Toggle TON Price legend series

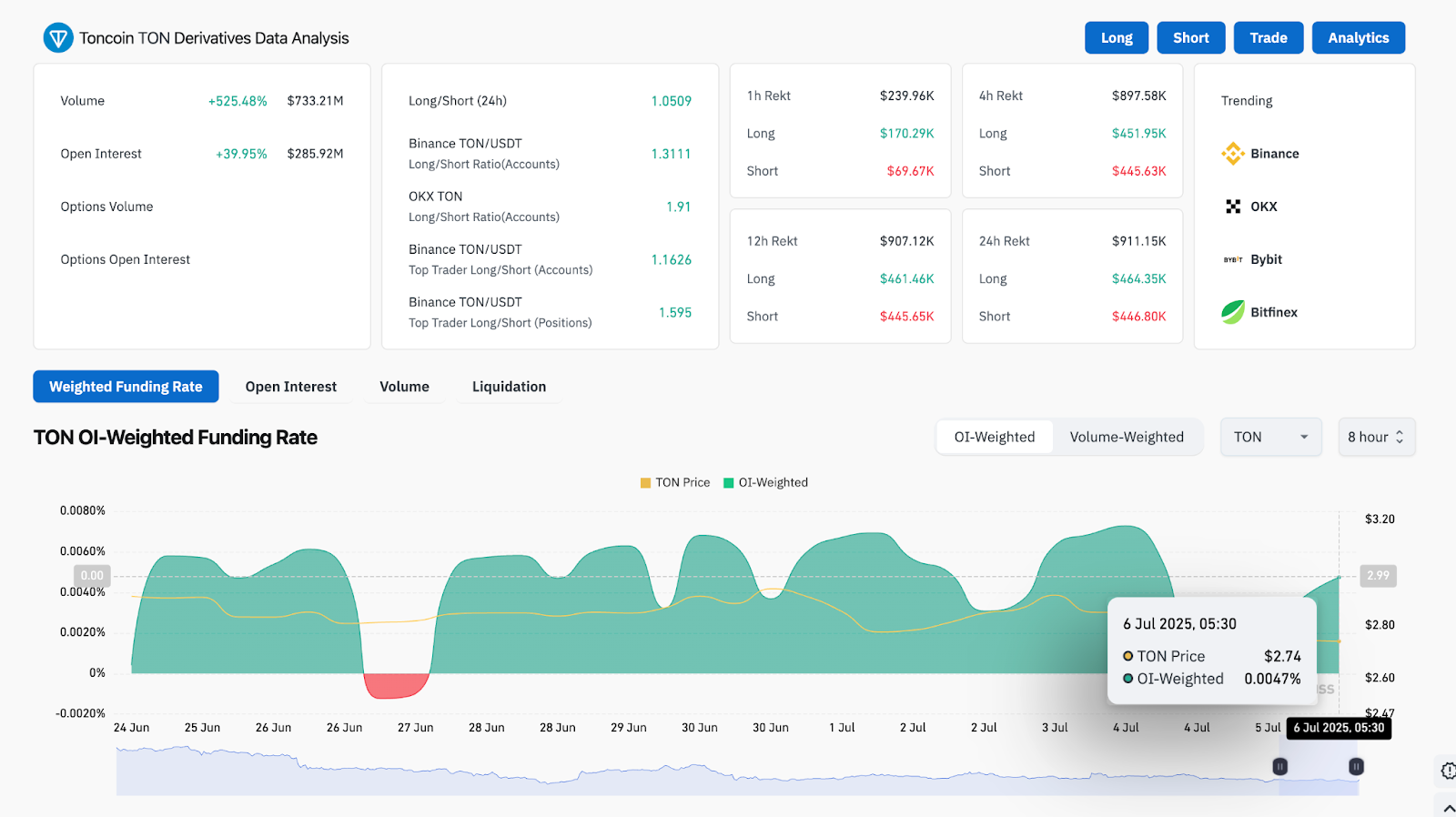pos(675,482)
